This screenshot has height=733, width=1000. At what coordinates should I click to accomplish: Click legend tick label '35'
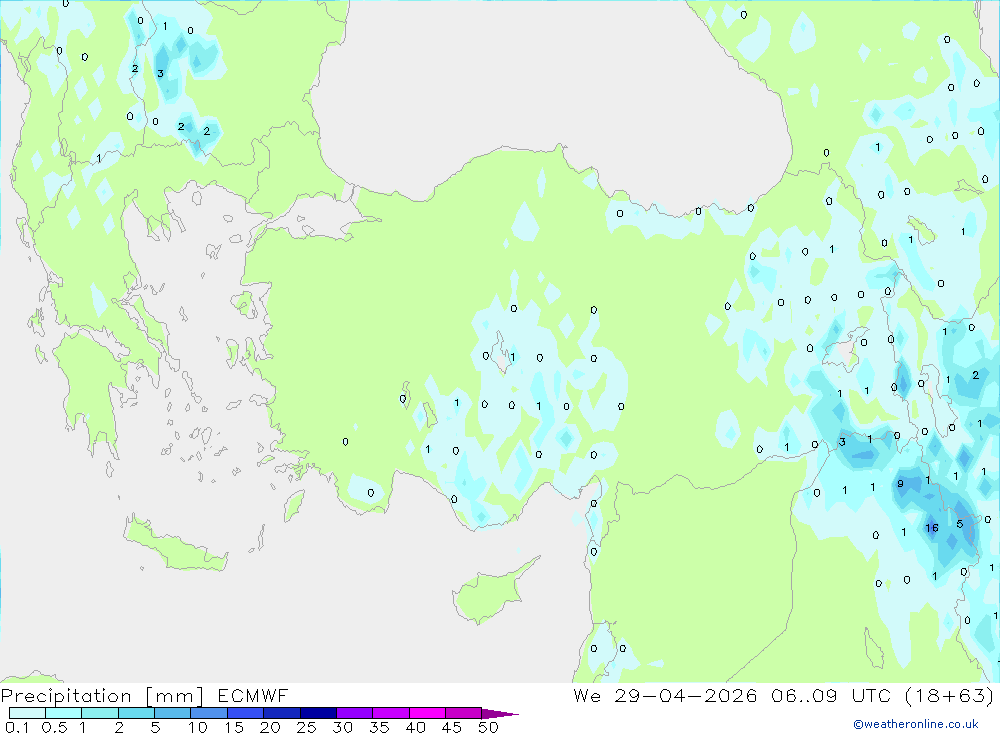coord(379,727)
